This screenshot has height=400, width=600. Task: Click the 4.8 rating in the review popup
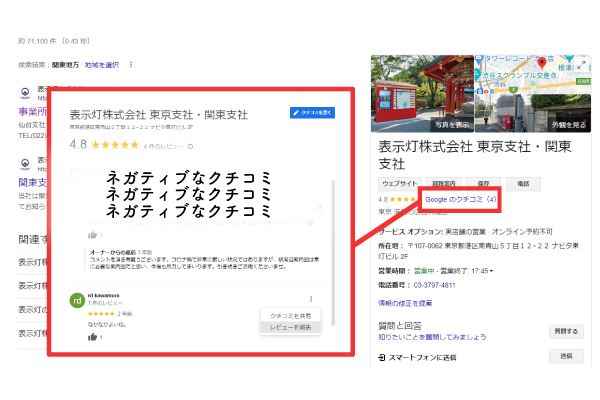(78, 144)
